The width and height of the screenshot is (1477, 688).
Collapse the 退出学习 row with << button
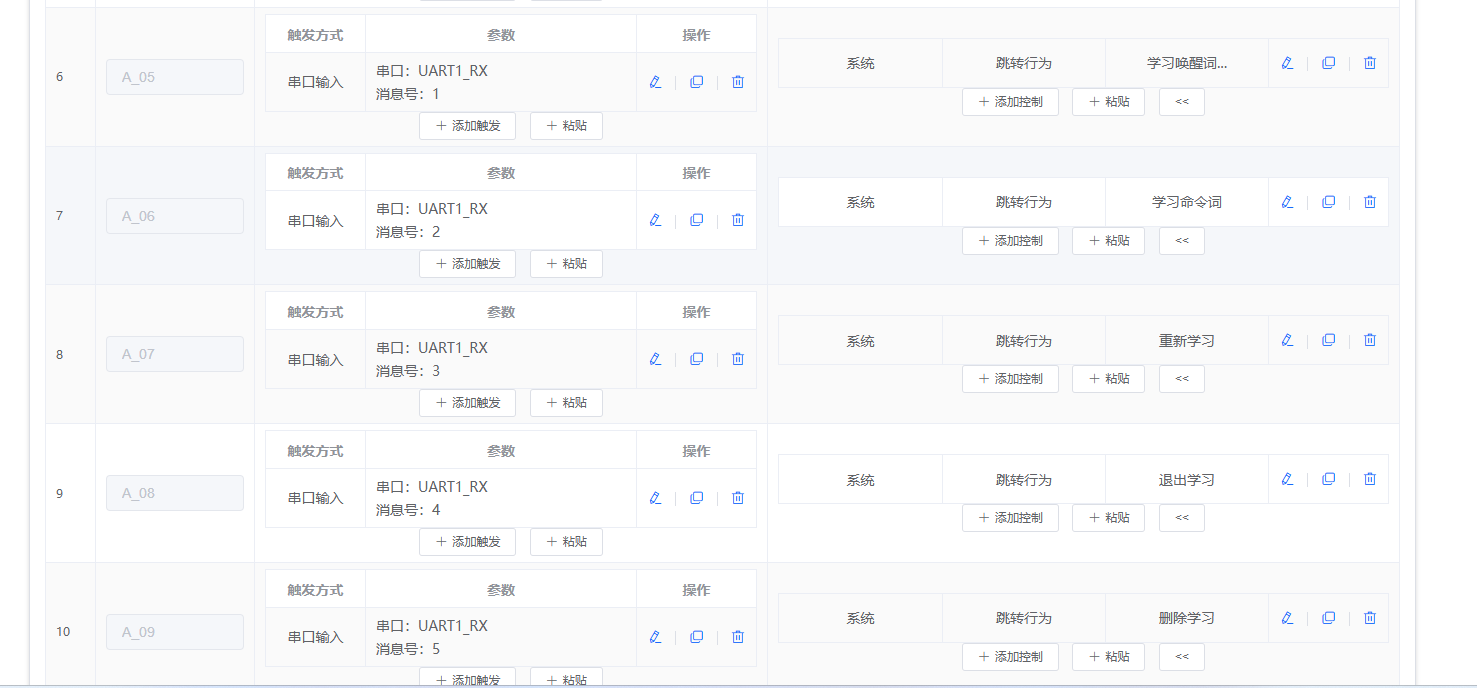tap(1181, 517)
